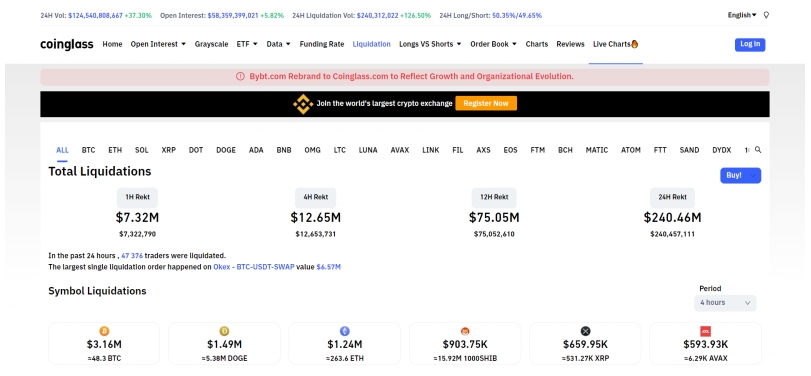Open the Okex - BTC-USDT-SWAP link

click(x=254, y=267)
